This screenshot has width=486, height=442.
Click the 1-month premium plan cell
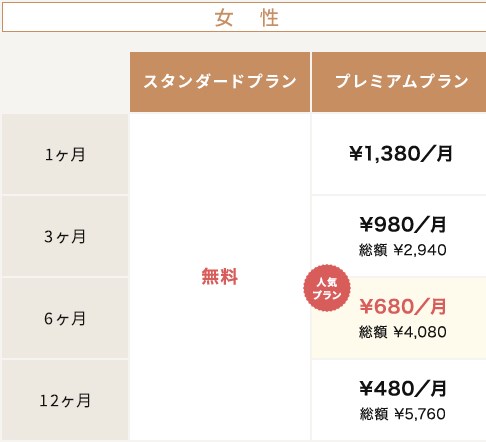click(399, 154)
